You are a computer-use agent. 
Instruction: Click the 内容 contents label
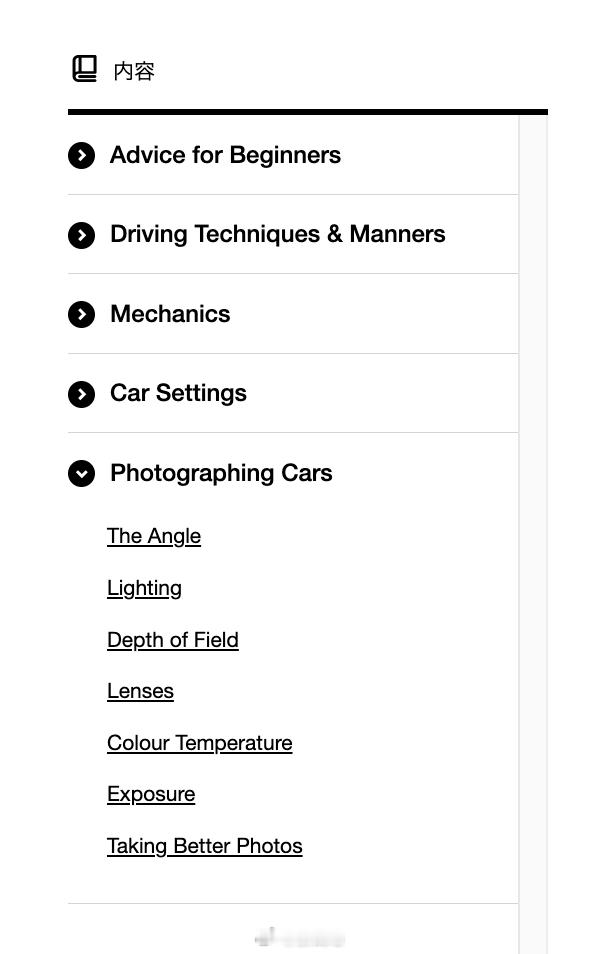[x=134, y=71]
